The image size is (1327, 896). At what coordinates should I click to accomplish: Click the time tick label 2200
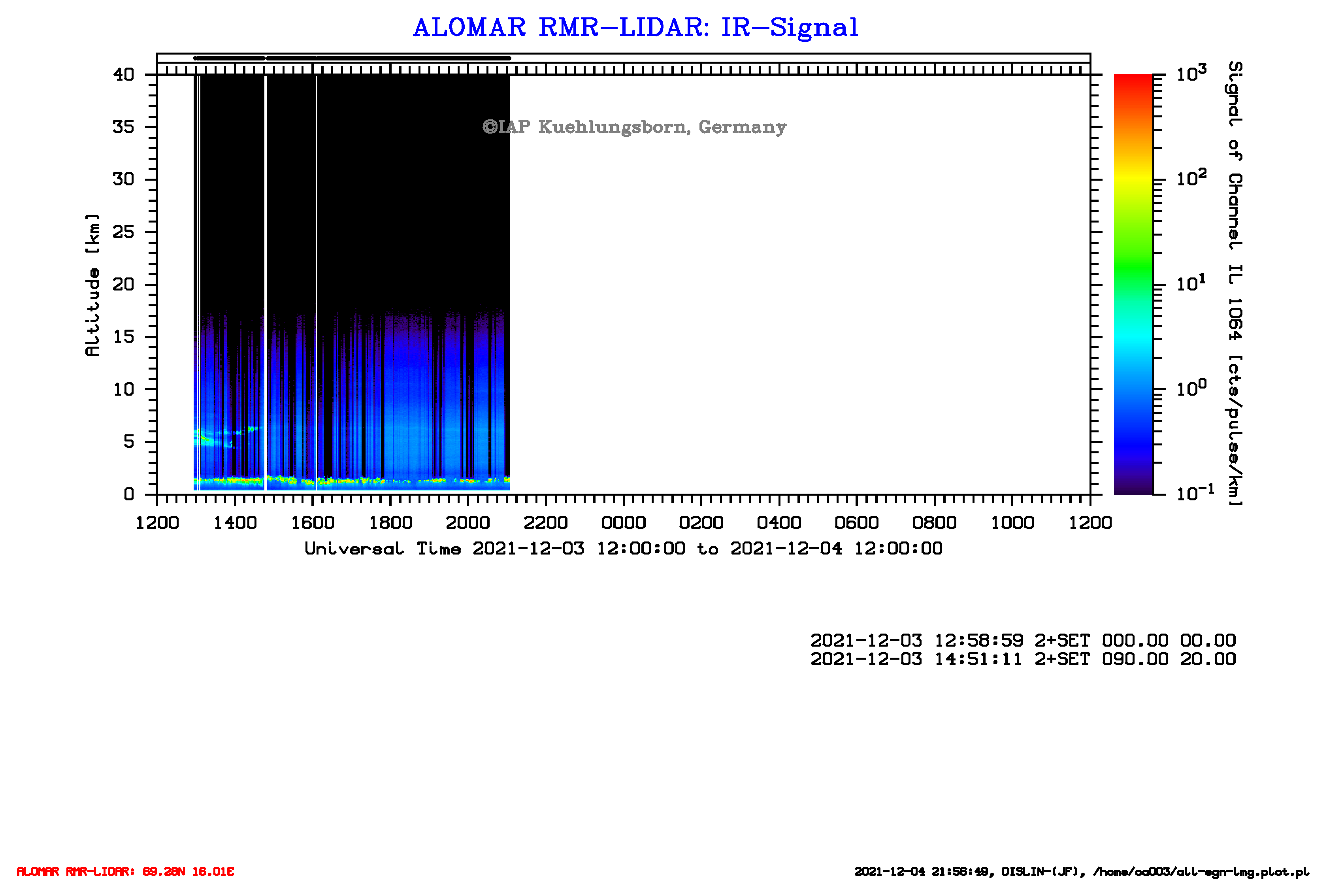click(x=545, y=523)
